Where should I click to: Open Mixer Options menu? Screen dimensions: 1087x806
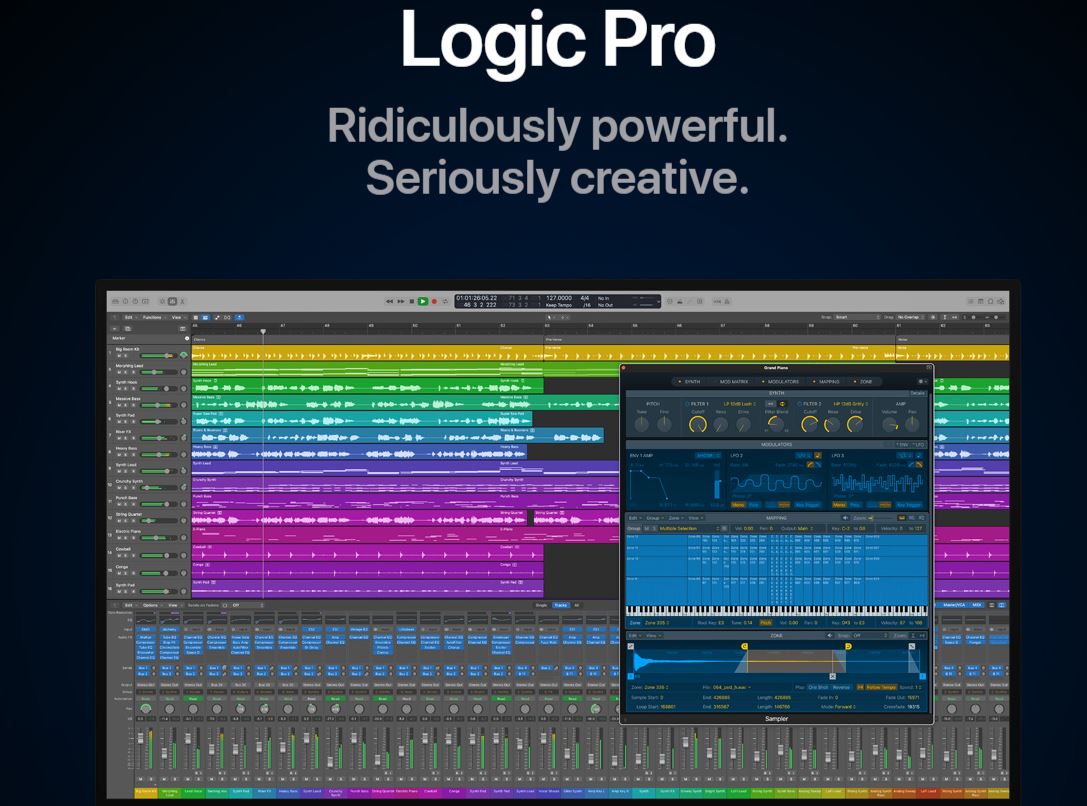coord(150,606)
